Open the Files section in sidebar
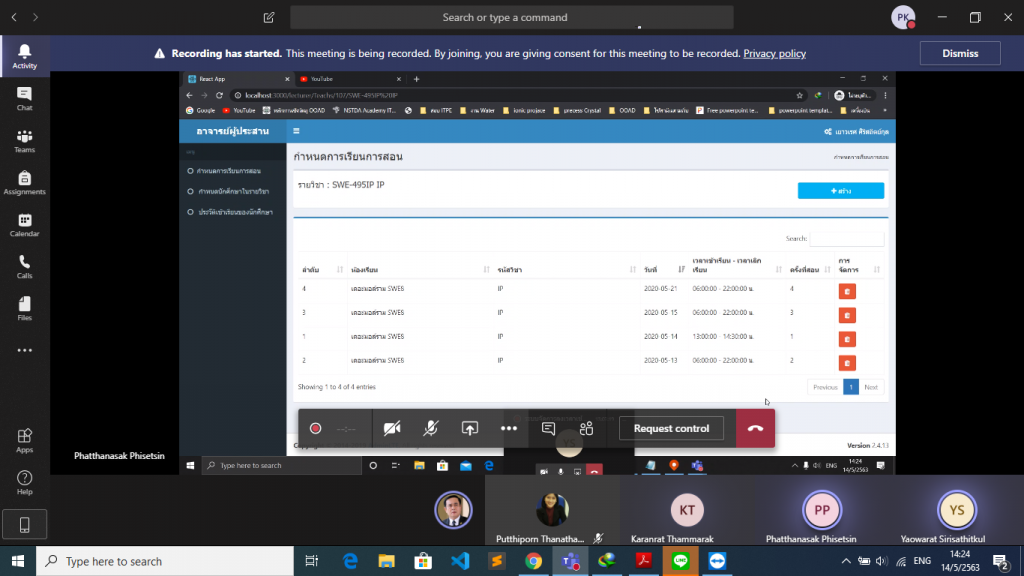 pos(24,308)
